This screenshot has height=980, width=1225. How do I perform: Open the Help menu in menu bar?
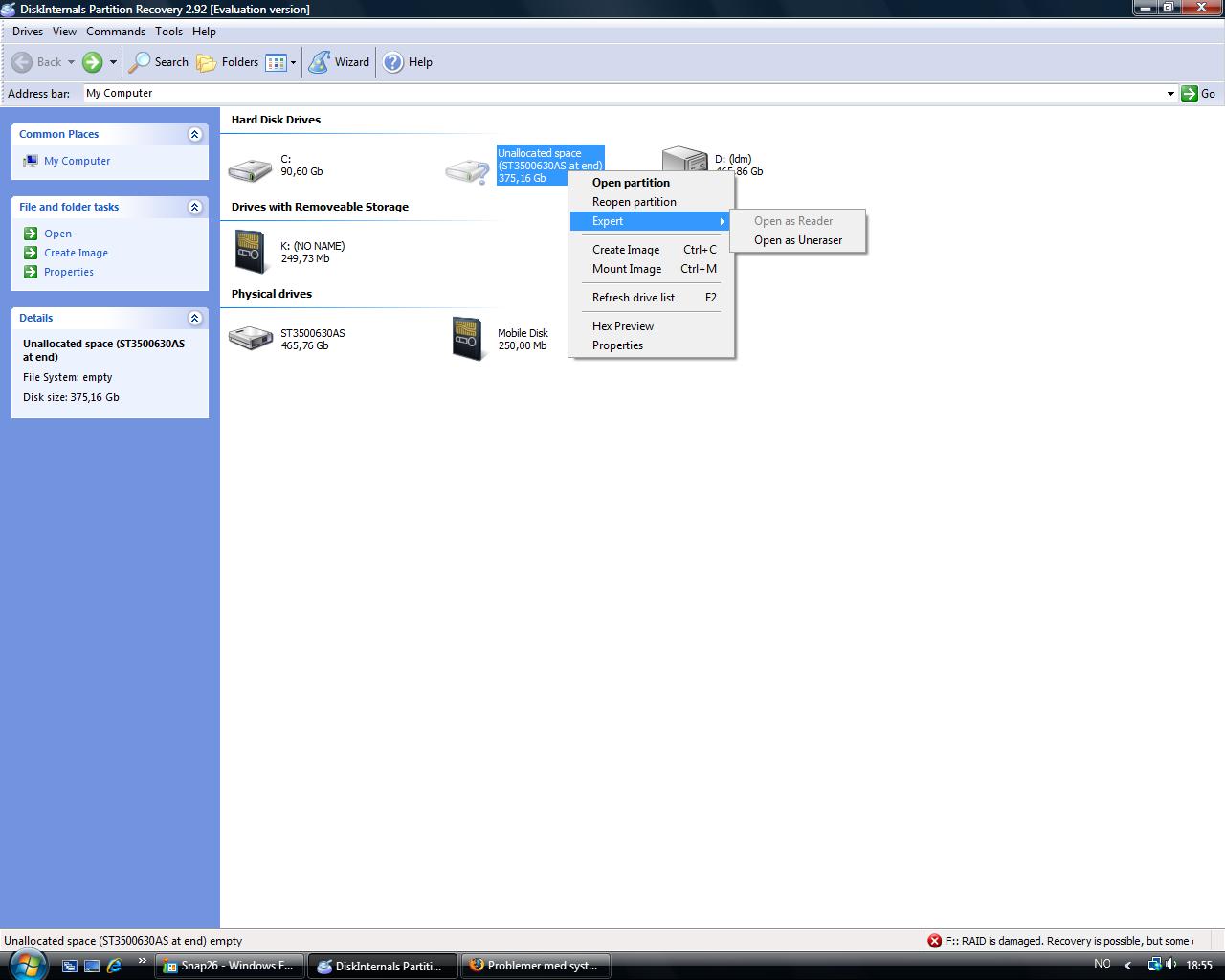tap(204, 32)
